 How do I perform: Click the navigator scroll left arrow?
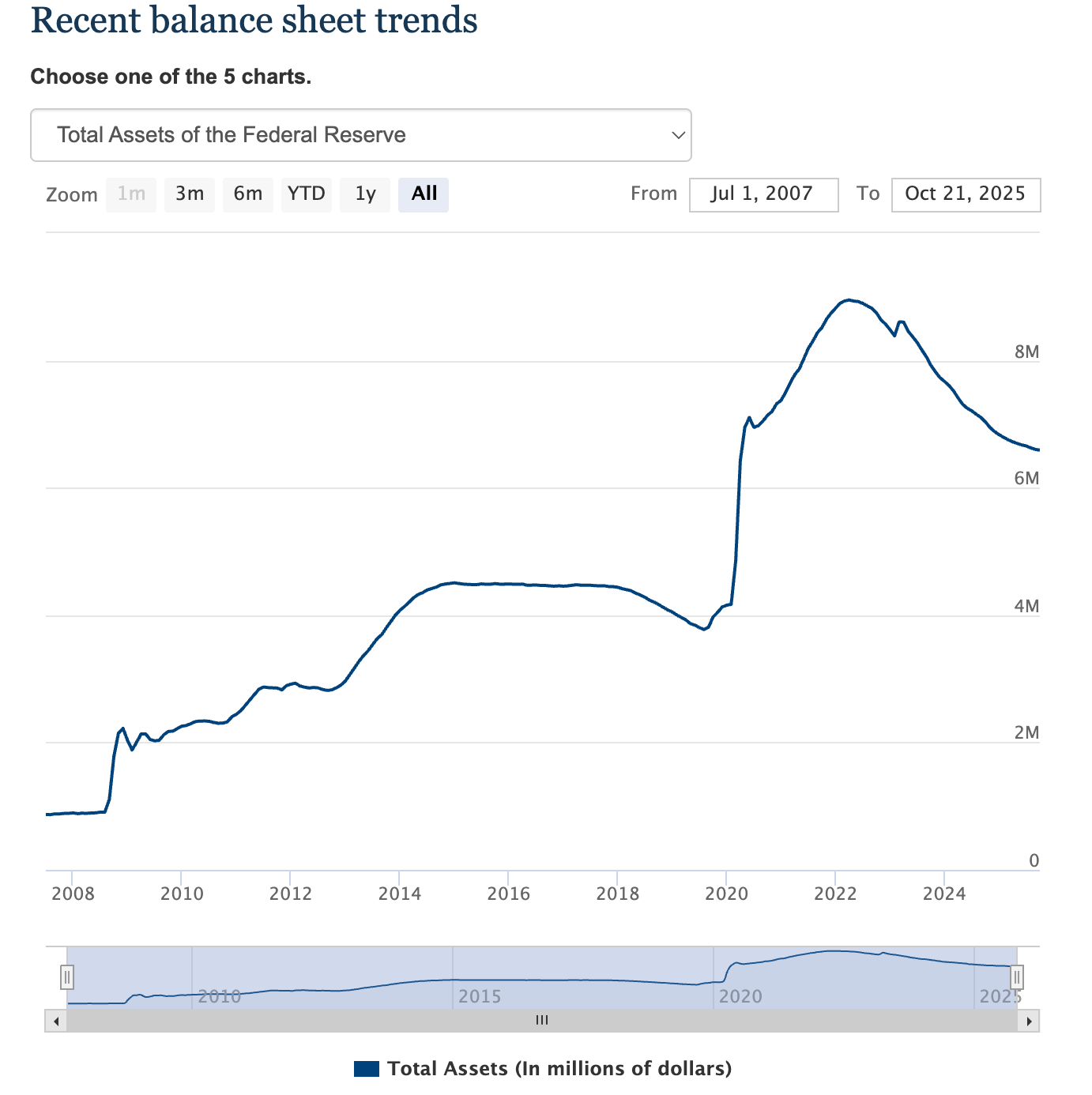(56, 1022)
